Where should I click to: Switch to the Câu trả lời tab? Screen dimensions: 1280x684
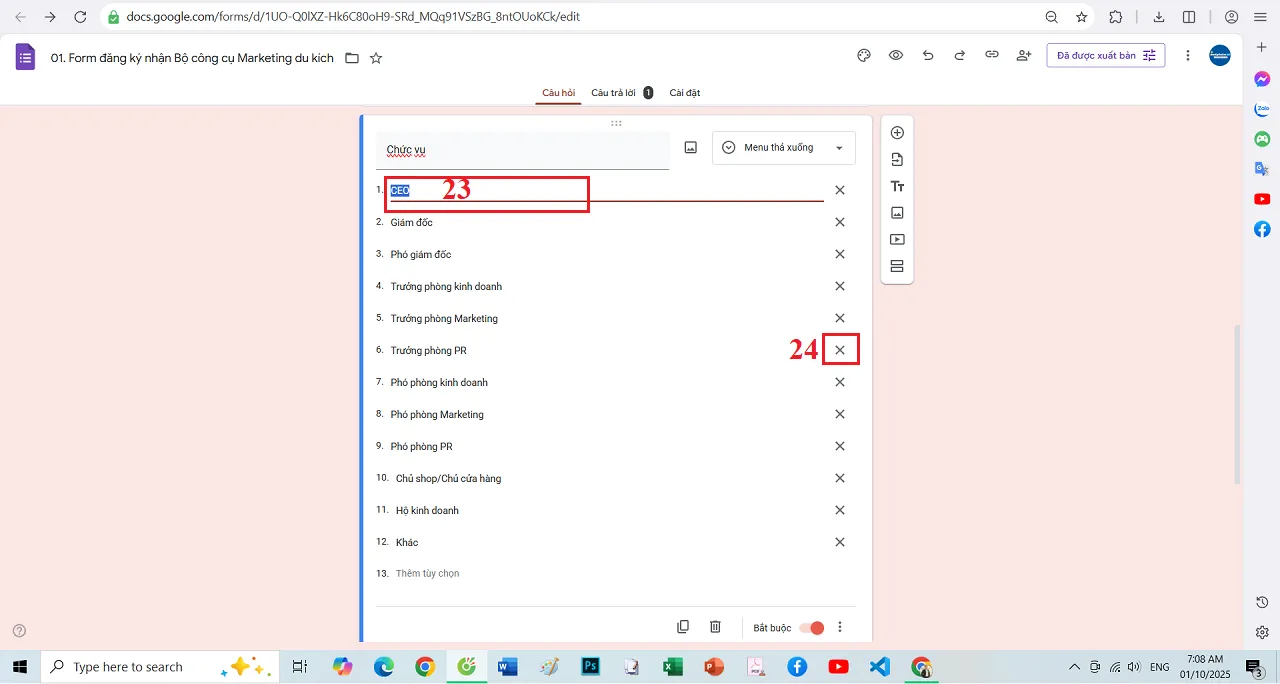614,92
